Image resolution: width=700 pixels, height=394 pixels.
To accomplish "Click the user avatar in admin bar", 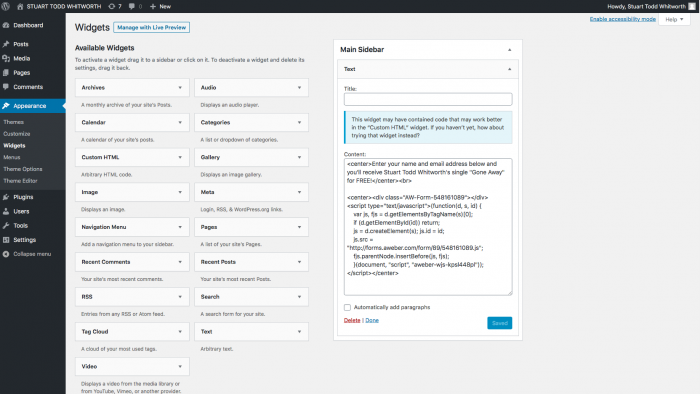I will (692, 6).
